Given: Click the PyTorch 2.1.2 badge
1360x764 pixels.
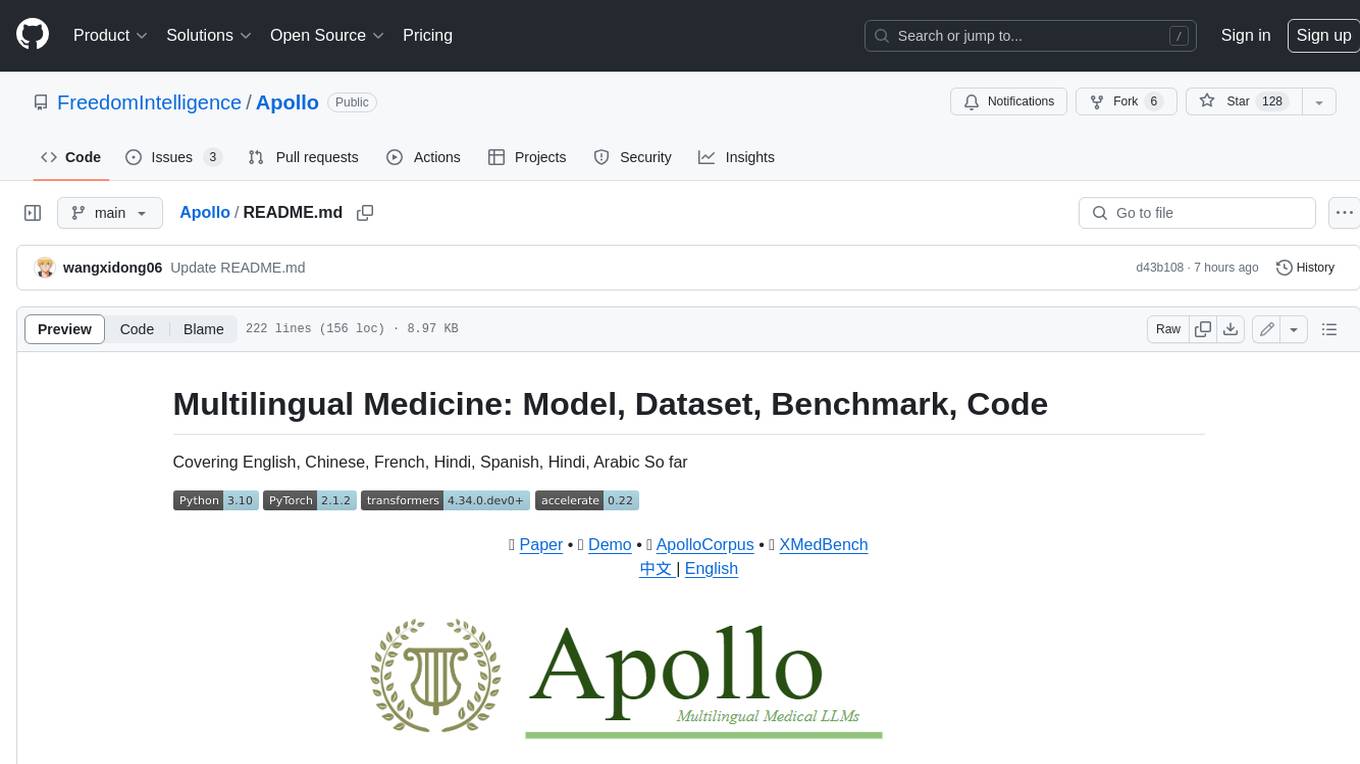Looking at the screenshot, I should click(x=309, y=500).
